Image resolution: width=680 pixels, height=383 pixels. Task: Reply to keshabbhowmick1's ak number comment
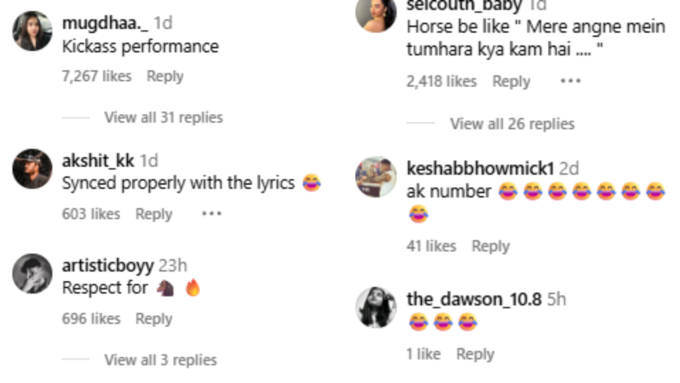(490, 246)
